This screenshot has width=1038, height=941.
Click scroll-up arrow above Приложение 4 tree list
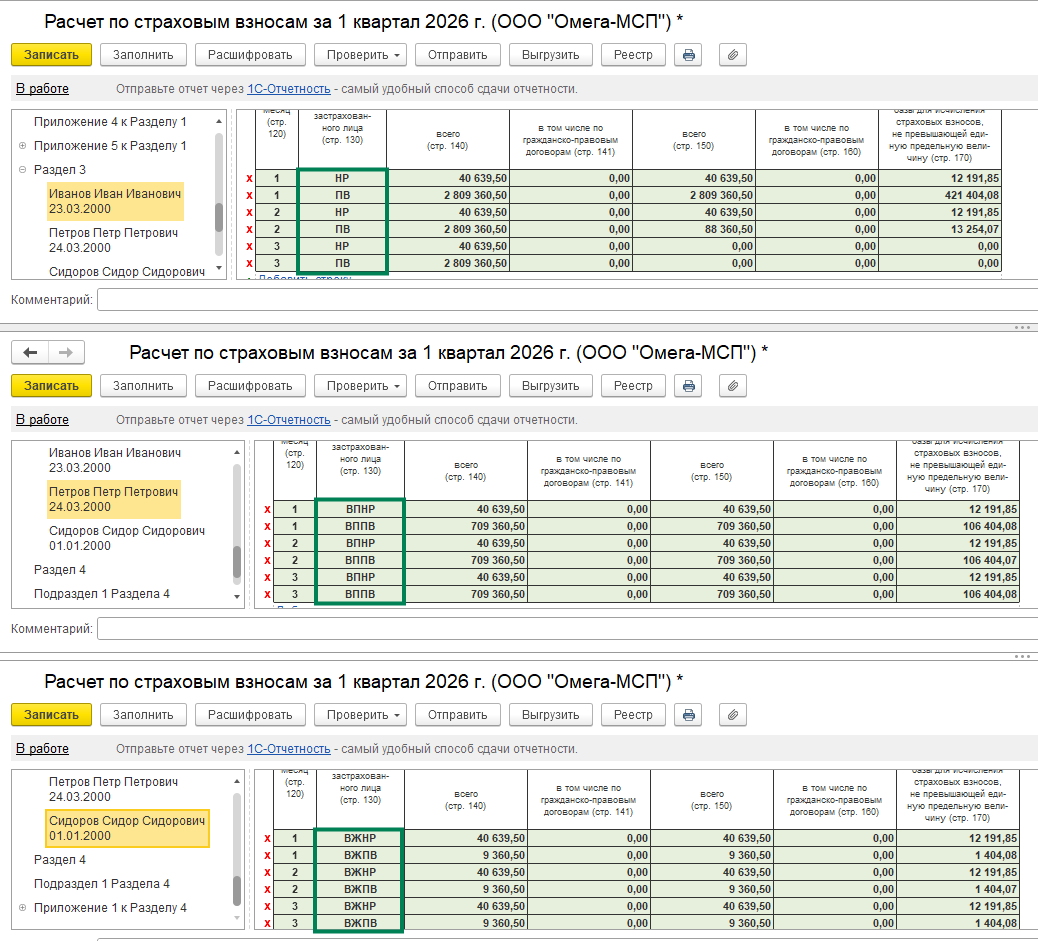tap(219, 119)
